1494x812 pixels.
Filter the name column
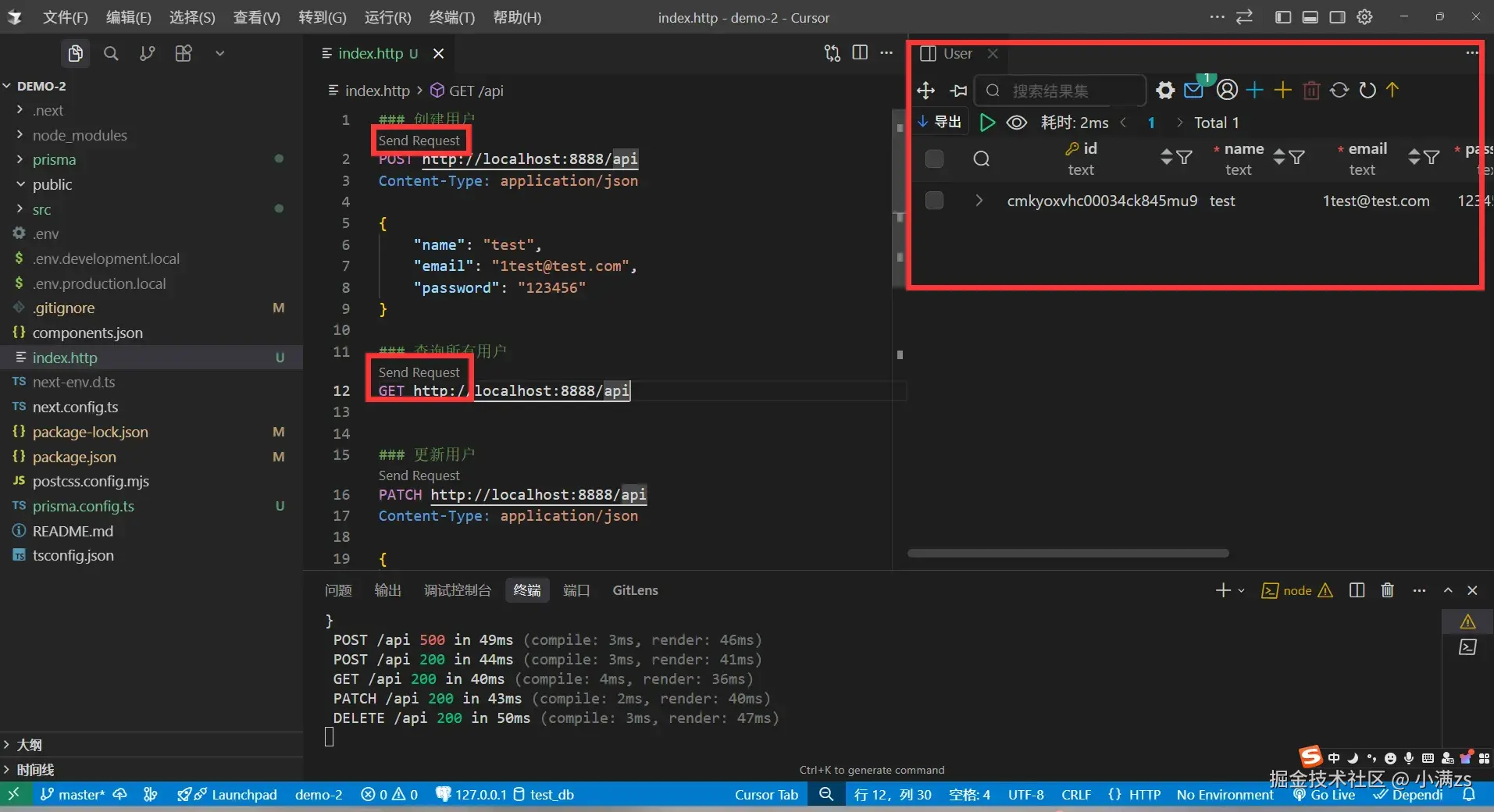(x=1296, y=158)
